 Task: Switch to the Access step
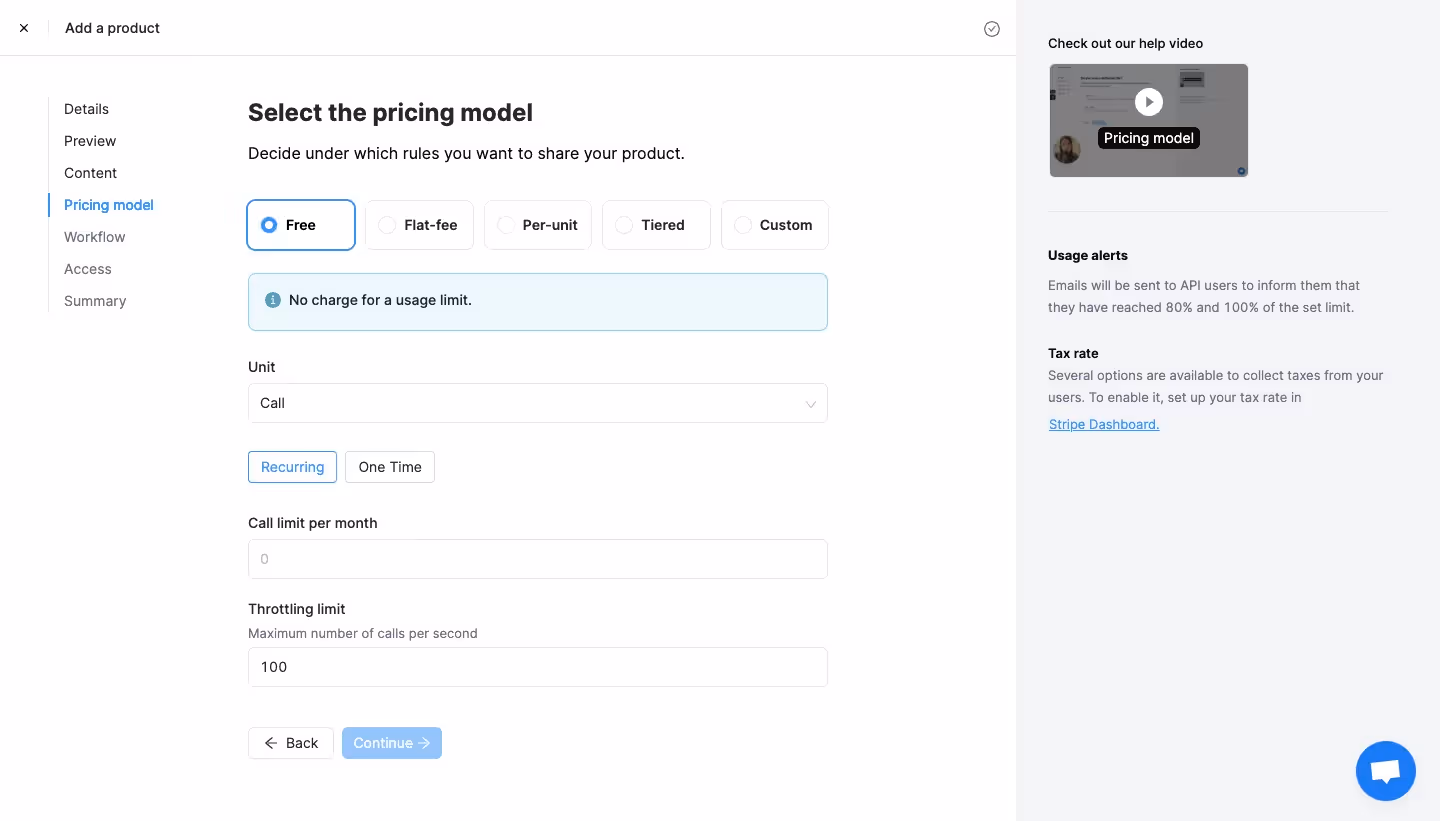pyautogui.click(x=87, y=269)
